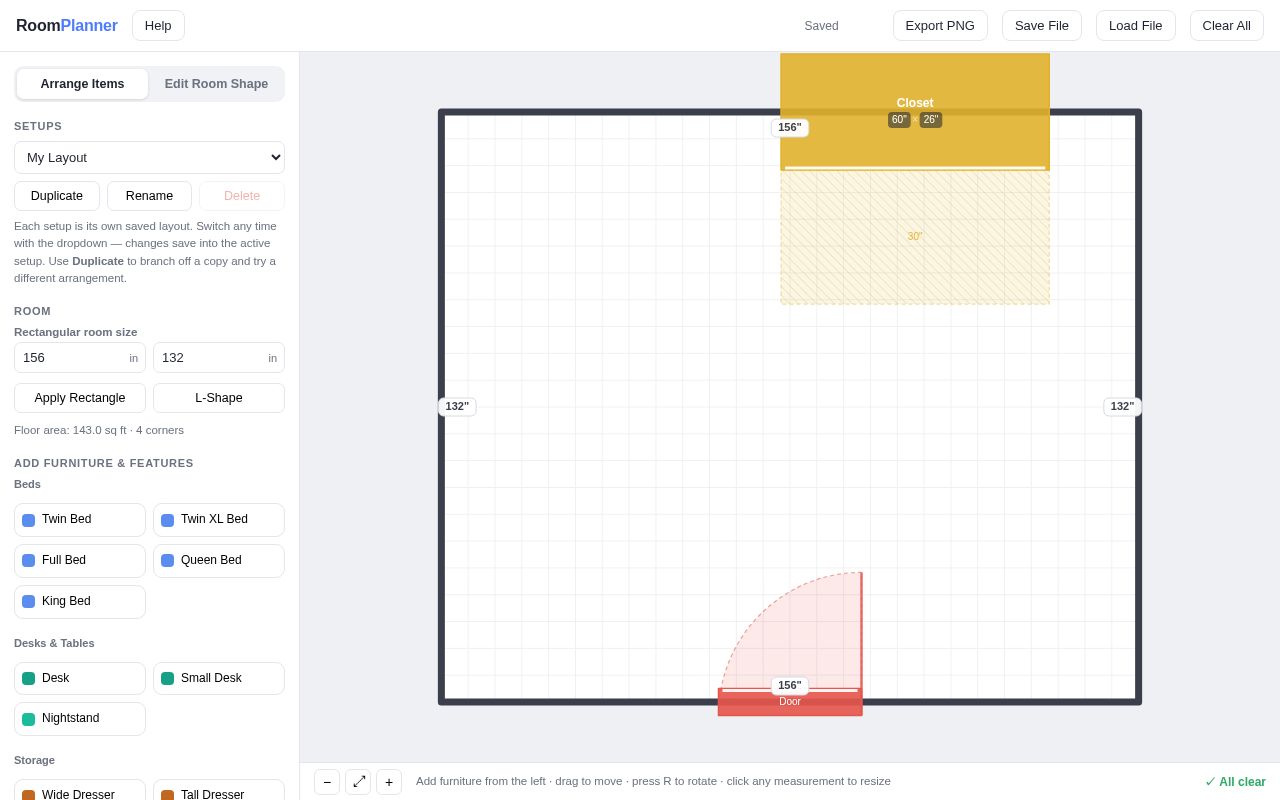
Task: Click the room width field showing 156
Action: [80, 358]
